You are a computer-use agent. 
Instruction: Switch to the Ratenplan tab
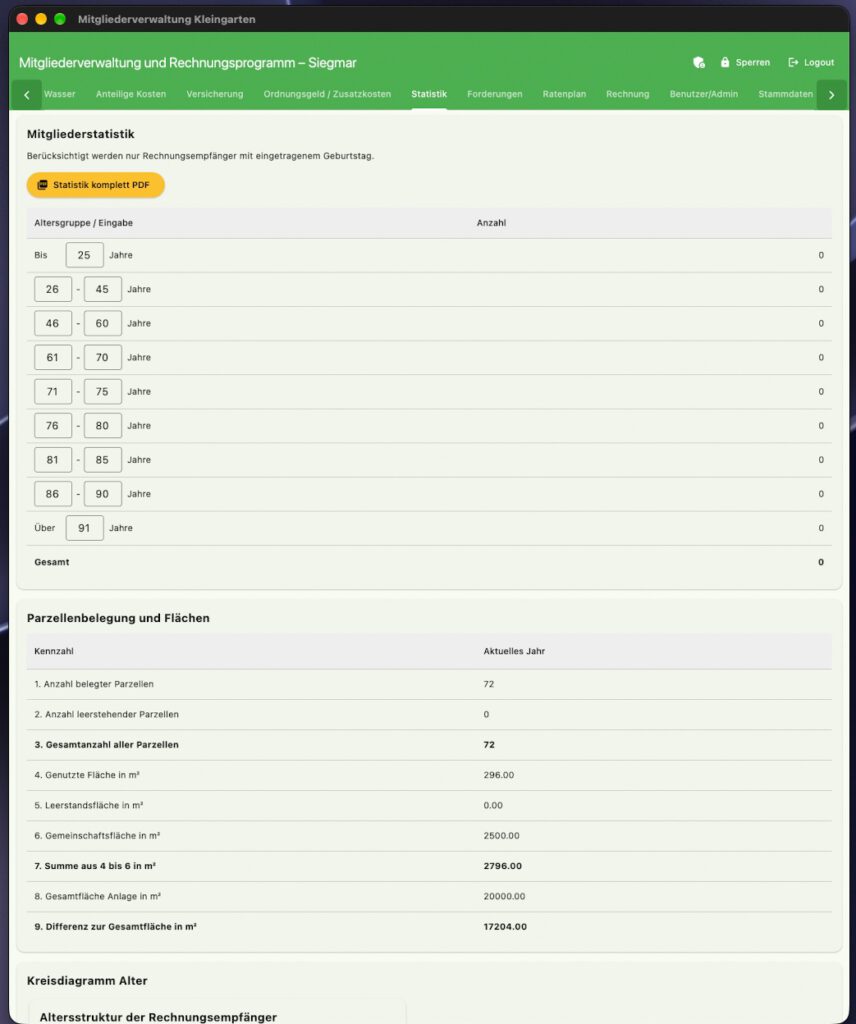(x=564, y=94)
